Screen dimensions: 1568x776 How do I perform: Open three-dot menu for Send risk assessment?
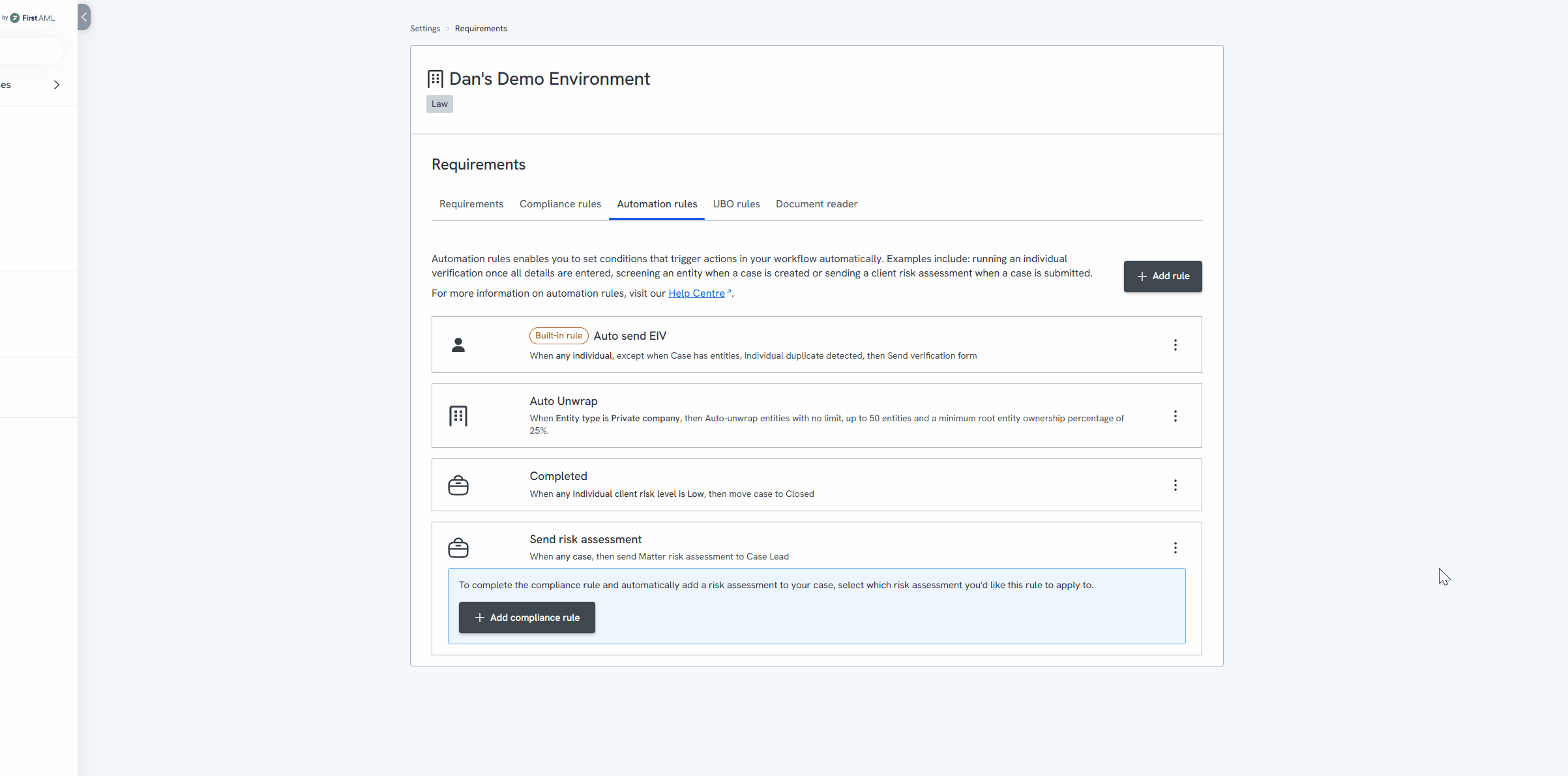tap(1175, 548)
